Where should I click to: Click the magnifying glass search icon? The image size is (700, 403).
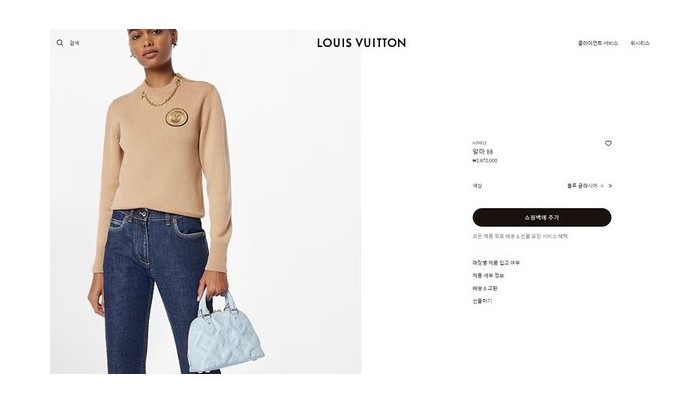click(x=60, y=43)
